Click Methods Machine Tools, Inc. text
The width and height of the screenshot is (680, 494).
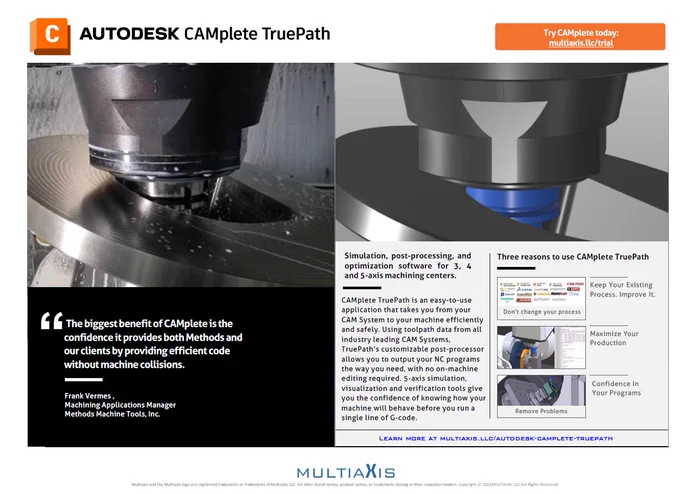[x=112, y=414]
